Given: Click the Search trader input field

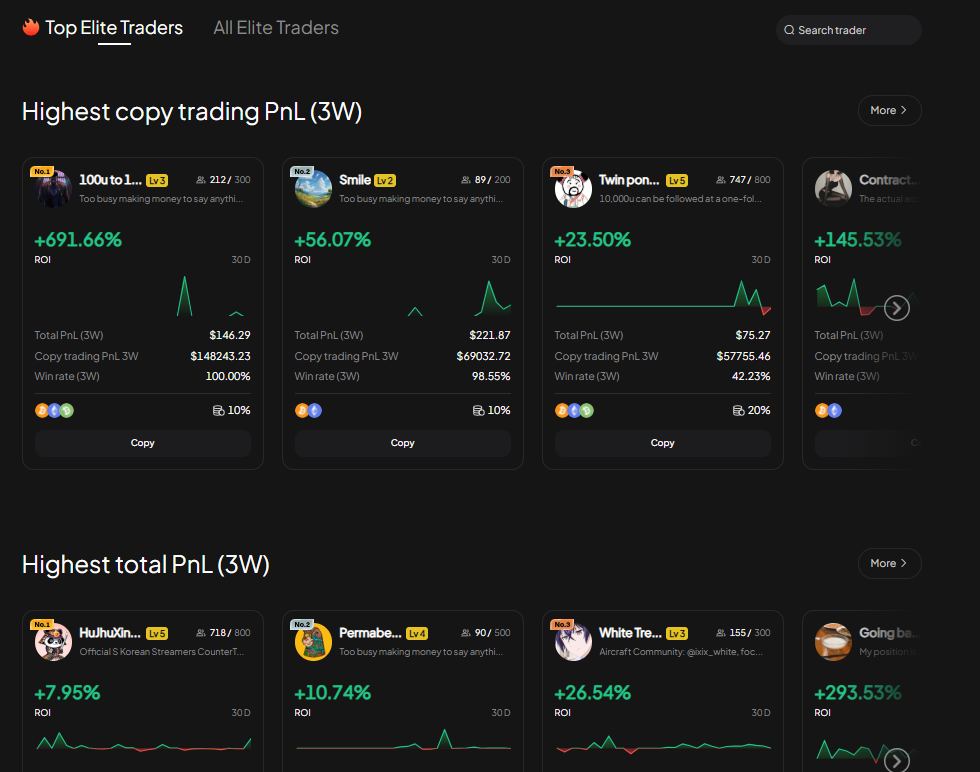Looking at the screenshot, I should tap(848, 30).
